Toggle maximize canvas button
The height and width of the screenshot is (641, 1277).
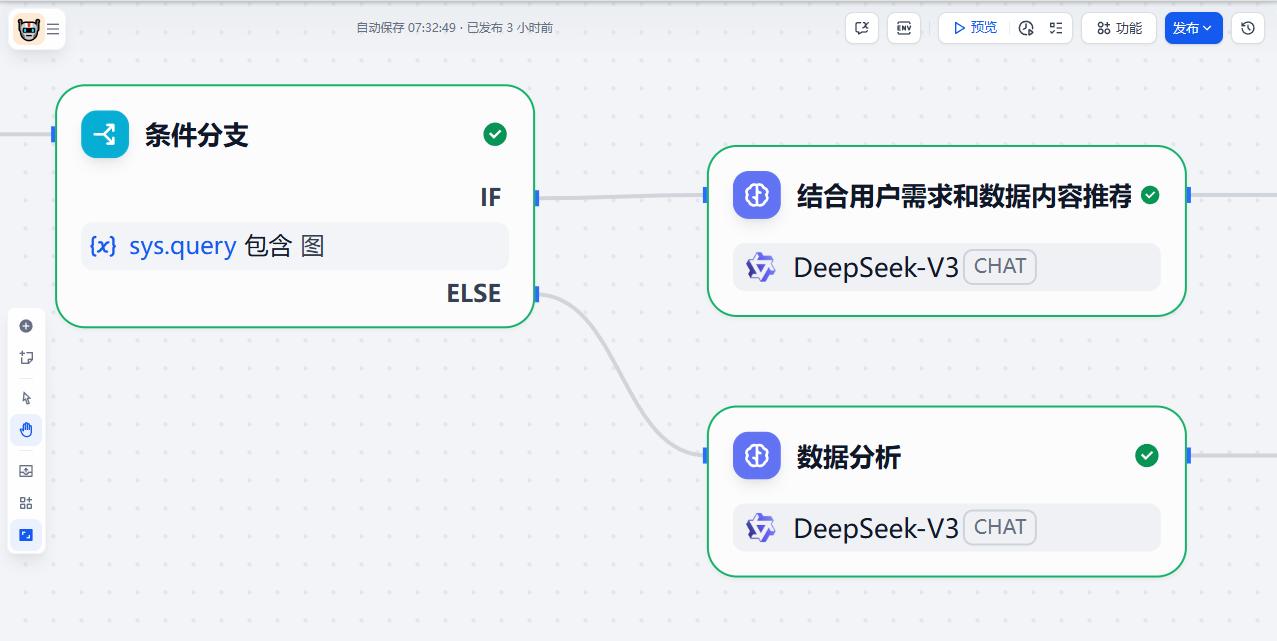tap(26, 535)
